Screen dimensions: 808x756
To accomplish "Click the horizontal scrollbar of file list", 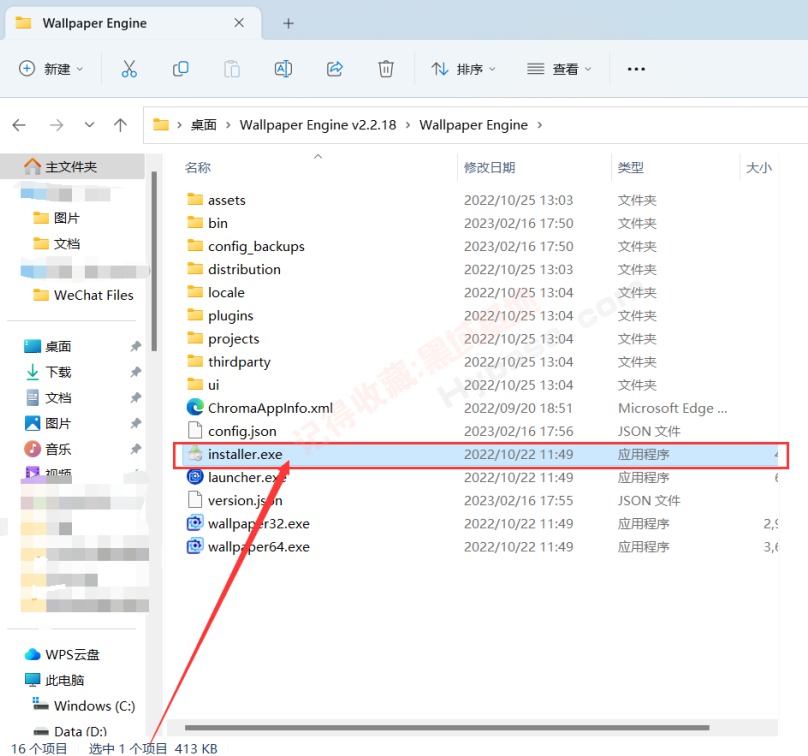I will 447,728.
